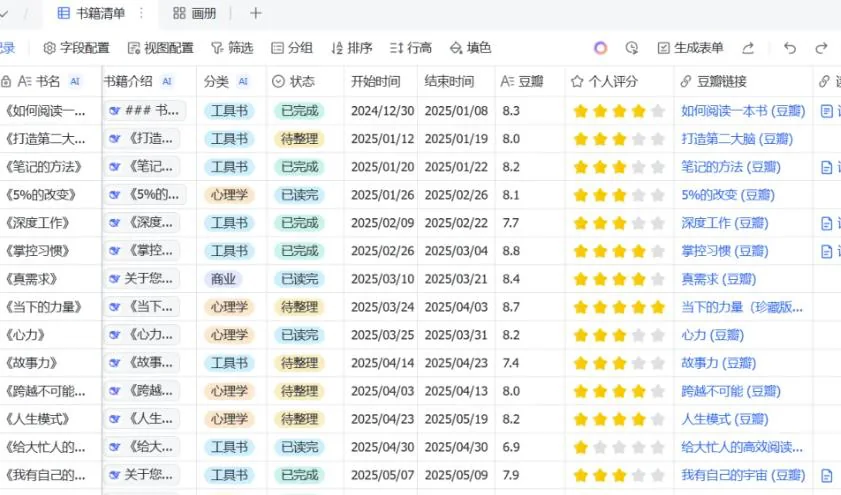Redo the last action

[x=821, y=48]
